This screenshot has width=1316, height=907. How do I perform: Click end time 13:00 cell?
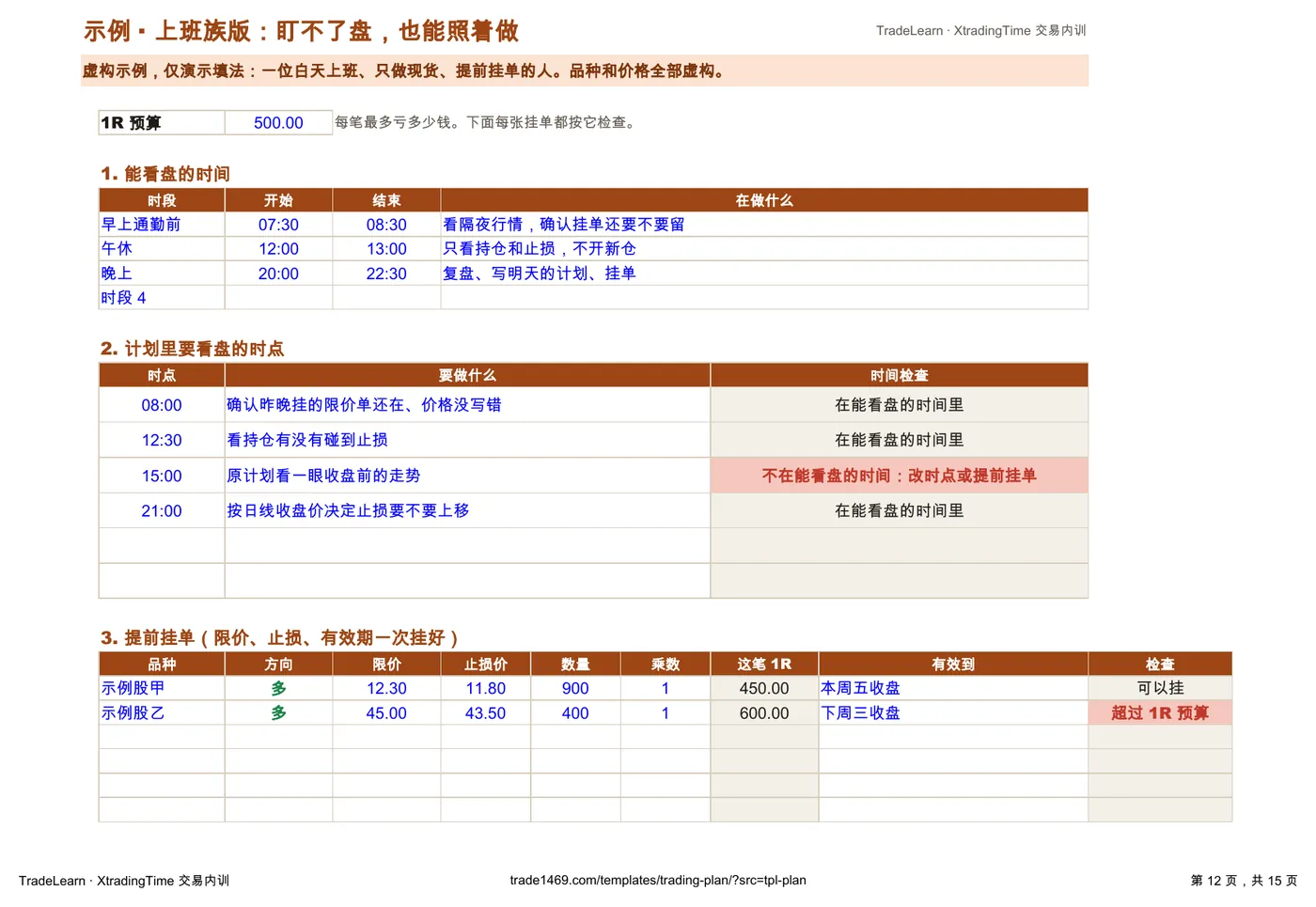386,249
